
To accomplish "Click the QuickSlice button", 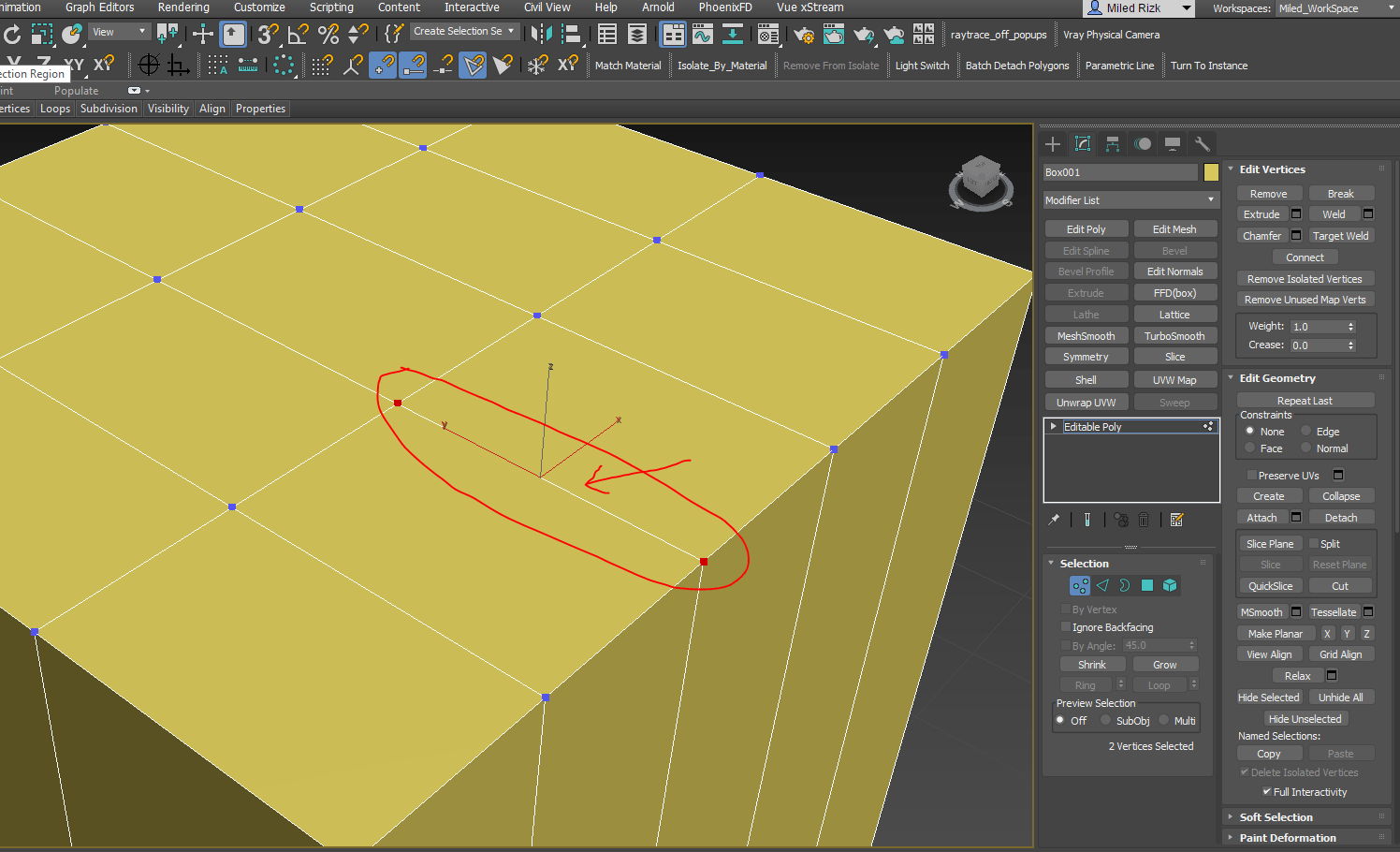I will (x=1270, y=585).
